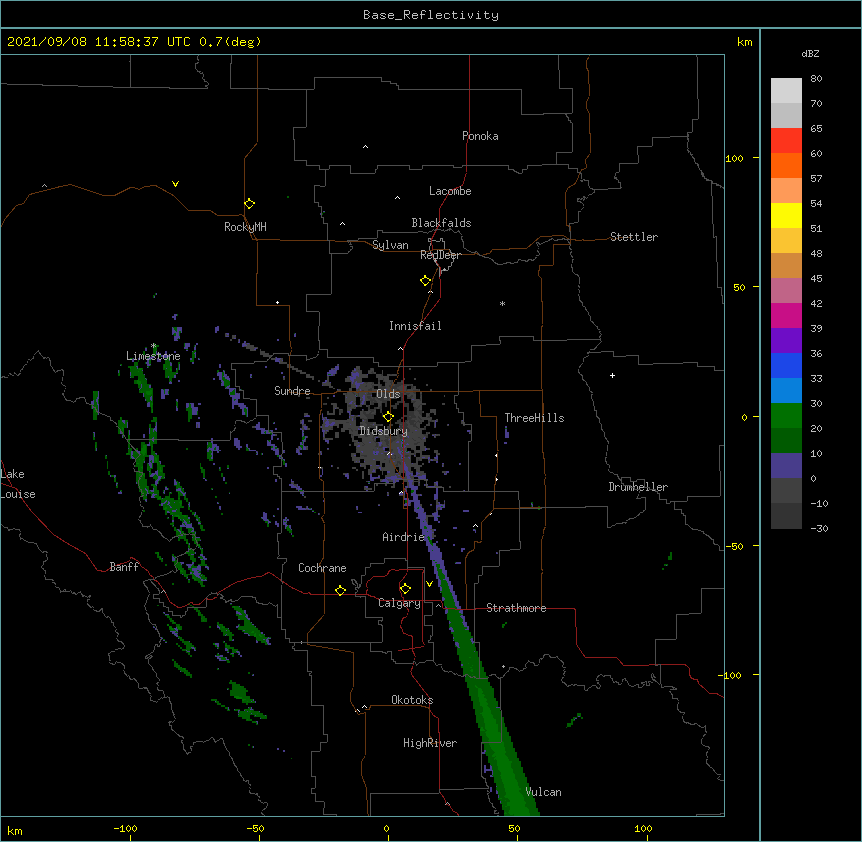This screenshot has width=862, height=842.
Task: Click the RedDeer city label
Action: [x=440, y=255]
